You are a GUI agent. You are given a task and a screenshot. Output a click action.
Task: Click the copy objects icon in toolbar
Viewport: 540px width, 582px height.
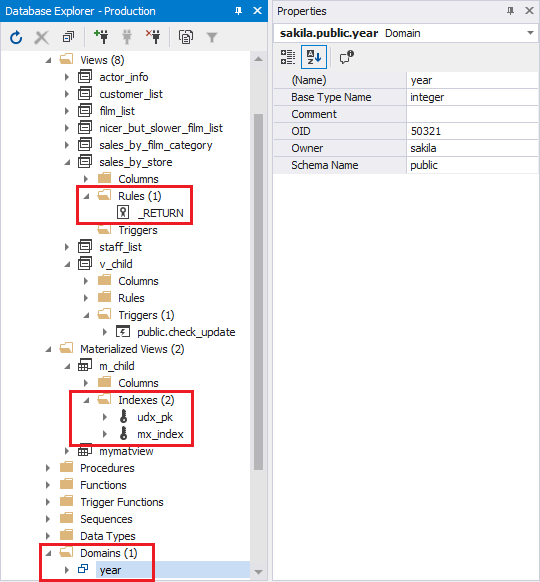point(186,37)
